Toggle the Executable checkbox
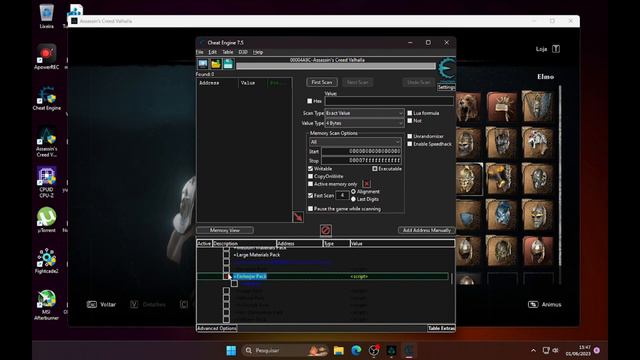Viewport: 640px width, 360px height. (x=374, y=169)
